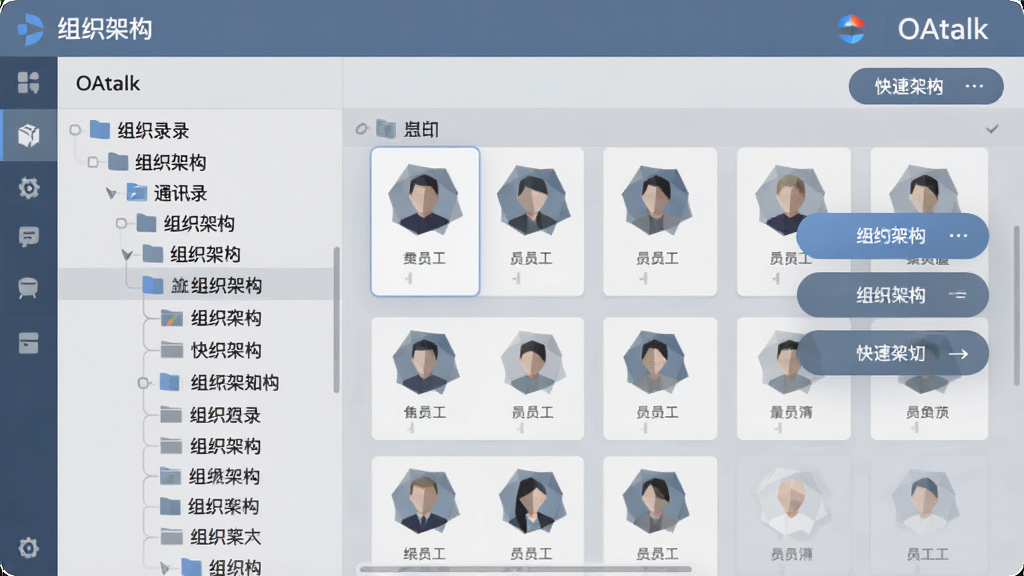1024x576 pixels.
Task: Collapse the arrow just above the highlighted tree row
Action: point(127,255)
